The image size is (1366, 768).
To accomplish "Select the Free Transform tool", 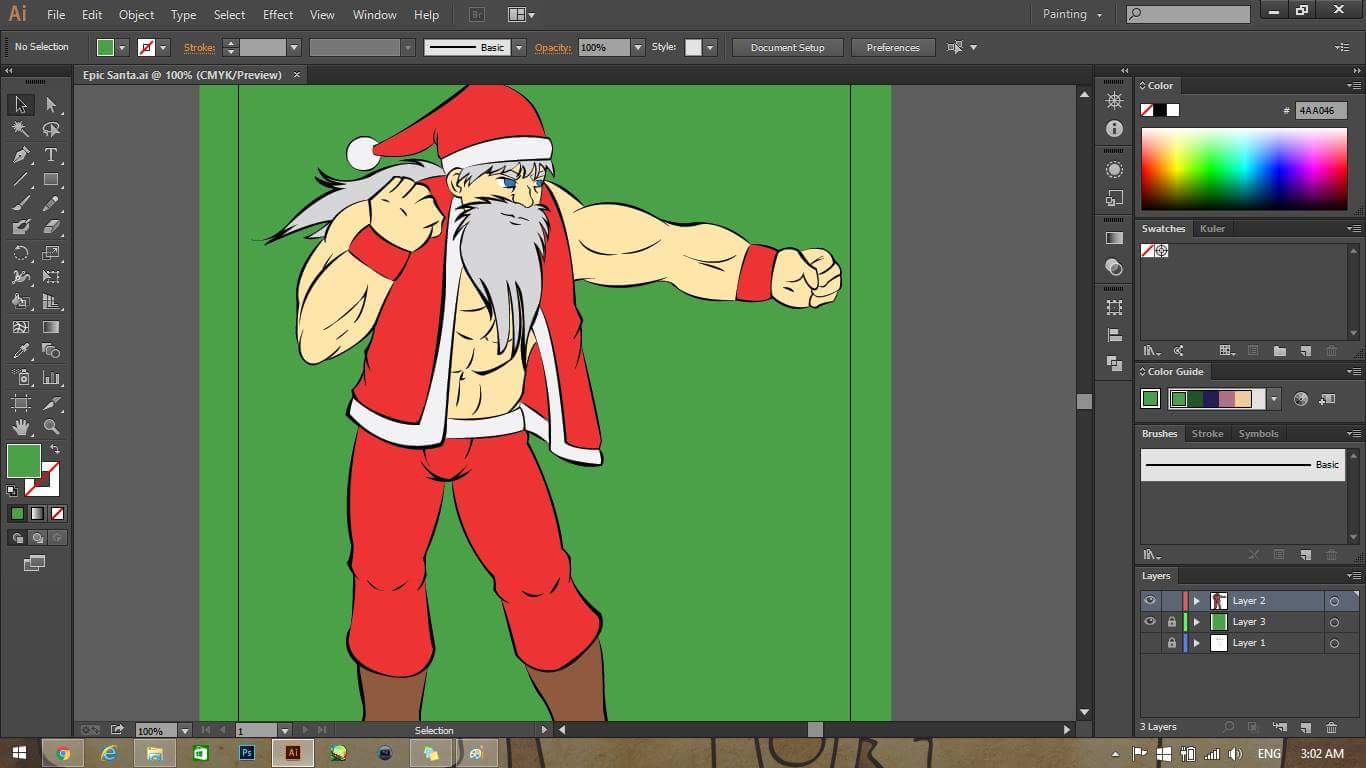I will (51, 277).
